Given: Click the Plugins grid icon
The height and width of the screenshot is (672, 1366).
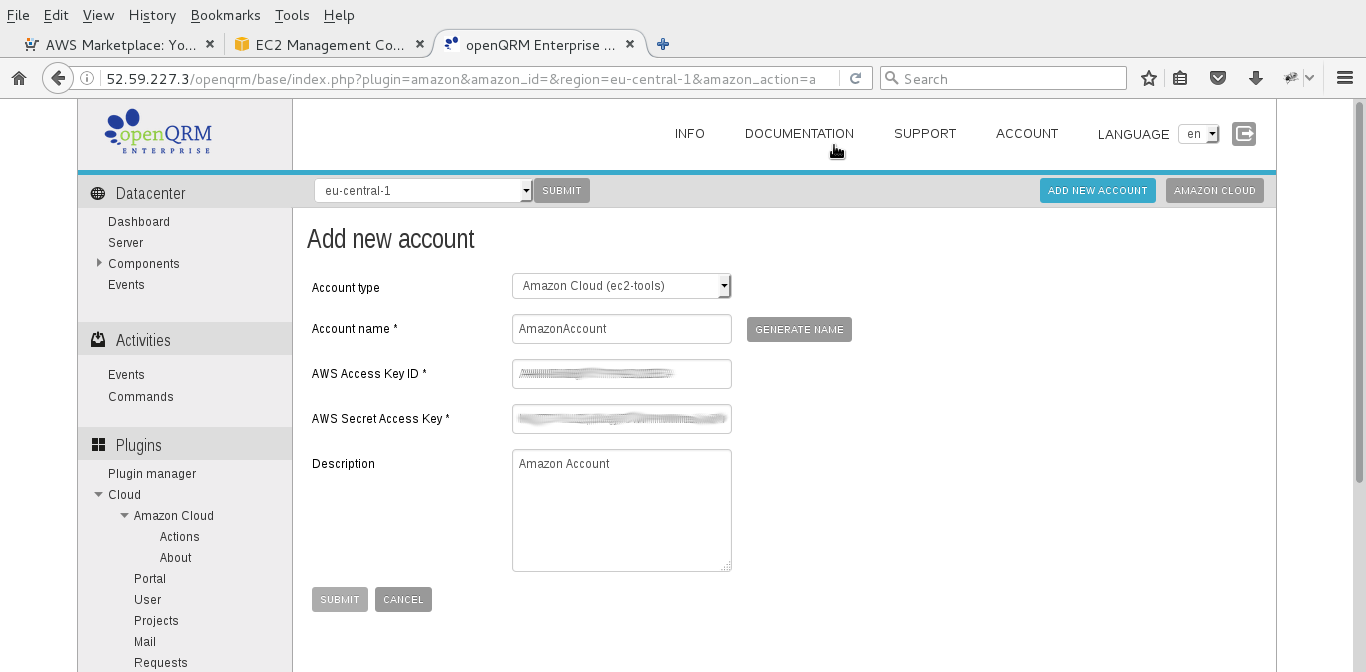Looking at the screenshot, I should 98,445.
